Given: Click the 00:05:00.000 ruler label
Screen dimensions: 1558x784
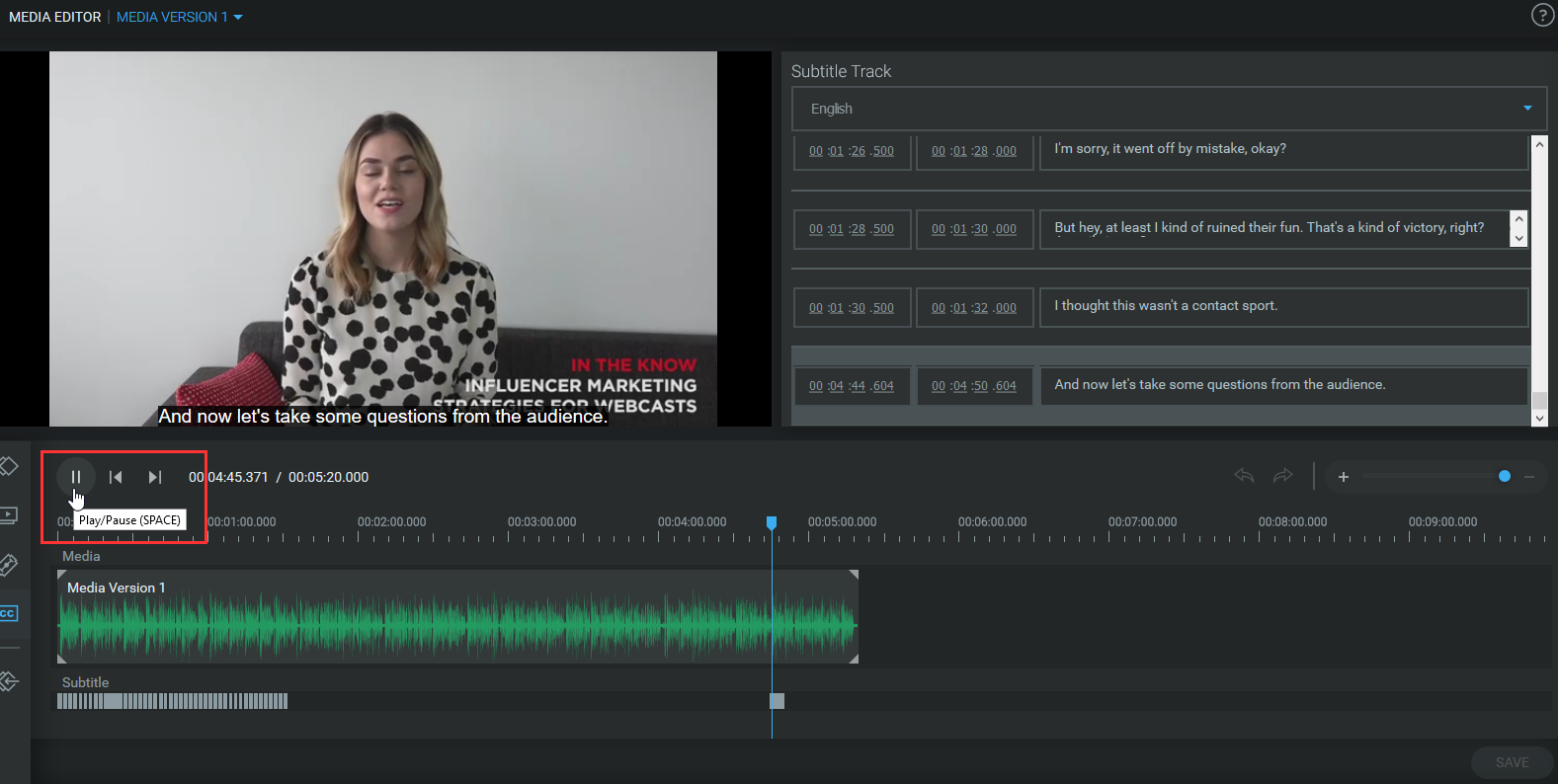Looking at the screenshot, I should (842, 522).
